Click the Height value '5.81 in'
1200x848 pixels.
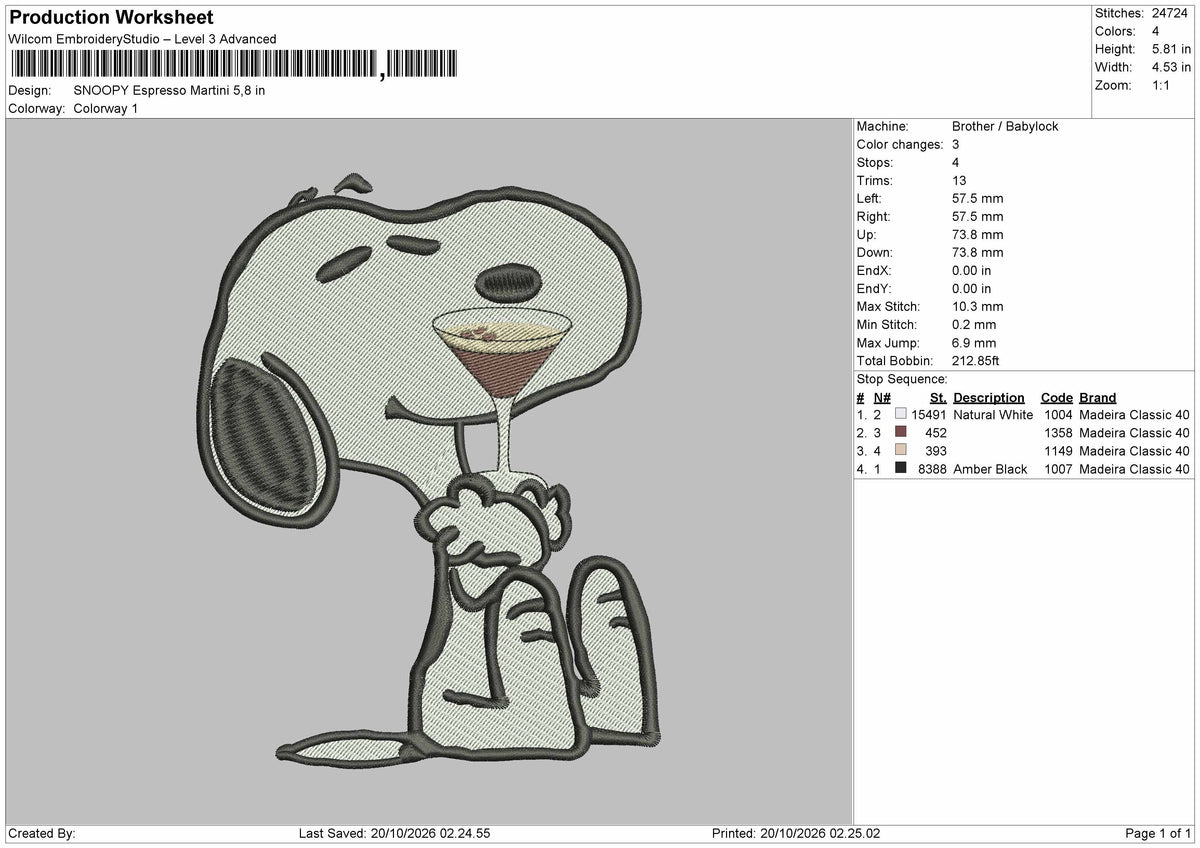click(1171, 49)
